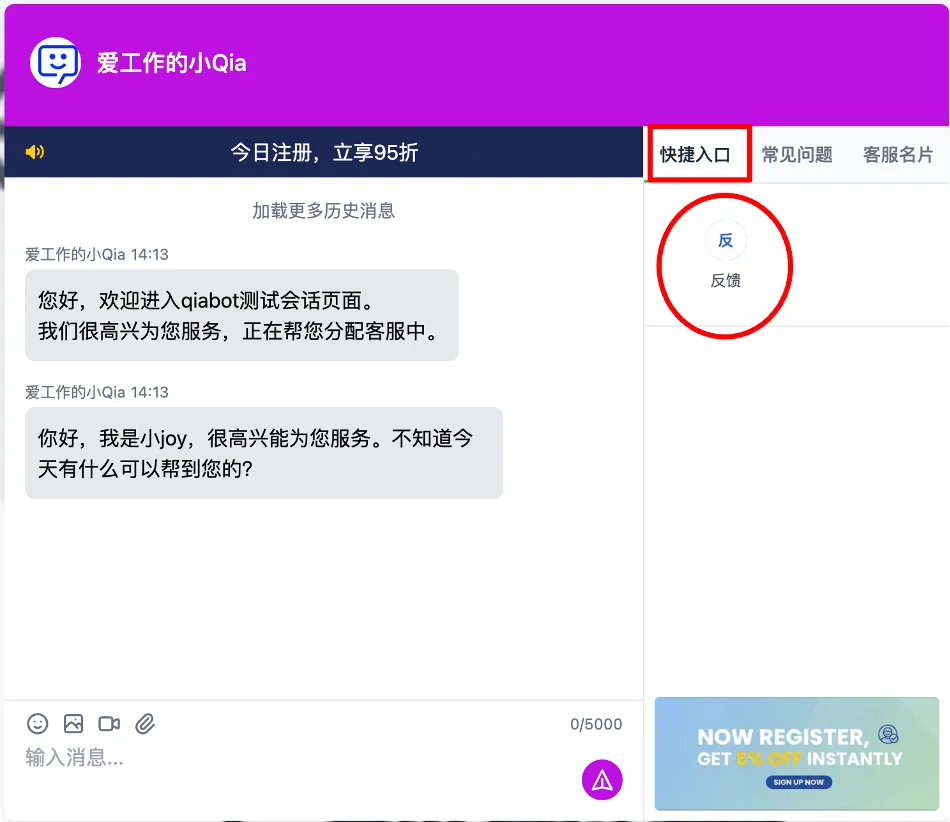Image resolution: width=950 pixels, height=822 pixels.
Task: Click the qiabot welcome message bubble
Action: [x=241, y=315]
